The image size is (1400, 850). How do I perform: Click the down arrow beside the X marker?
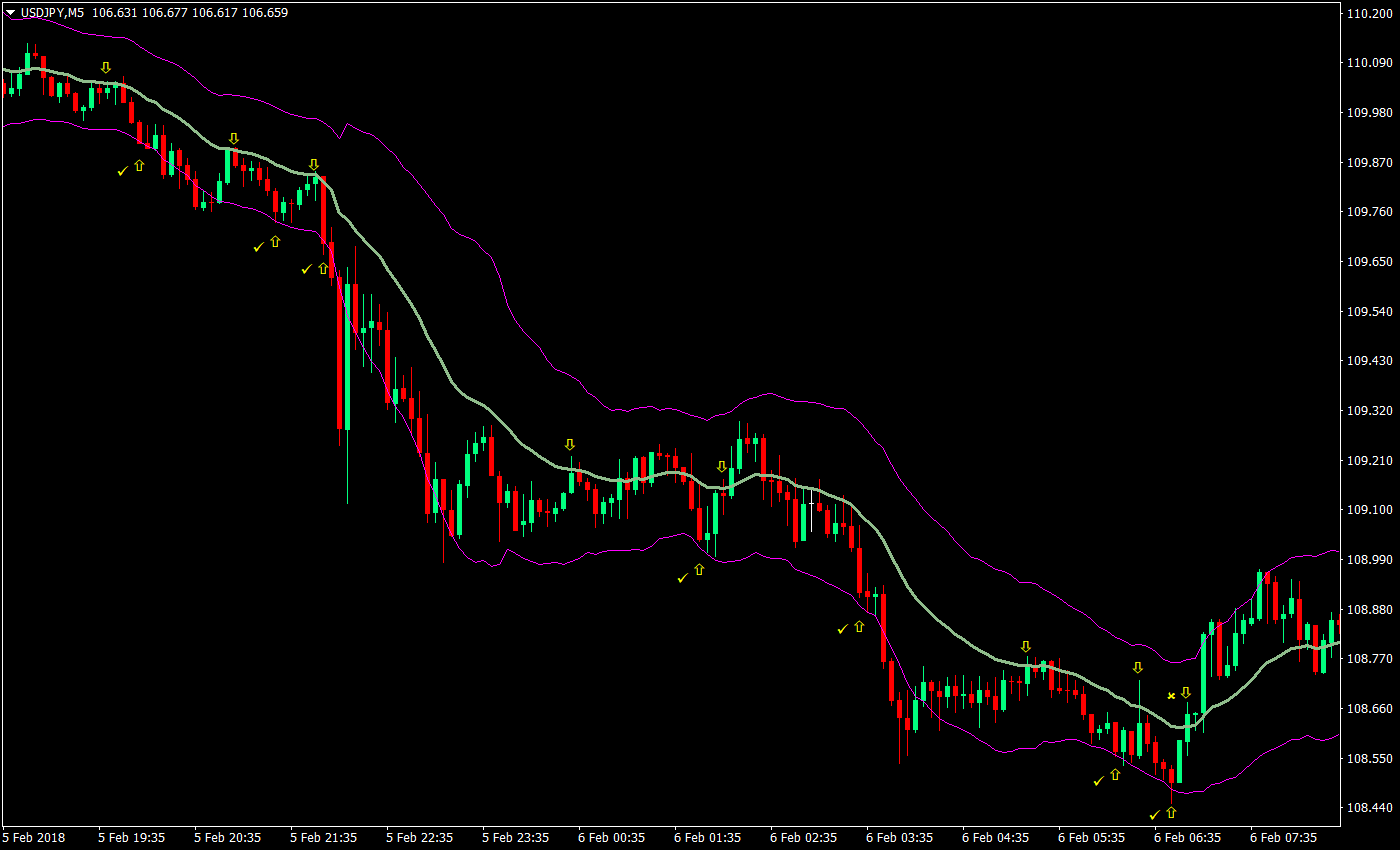(x=1187, y=691)
